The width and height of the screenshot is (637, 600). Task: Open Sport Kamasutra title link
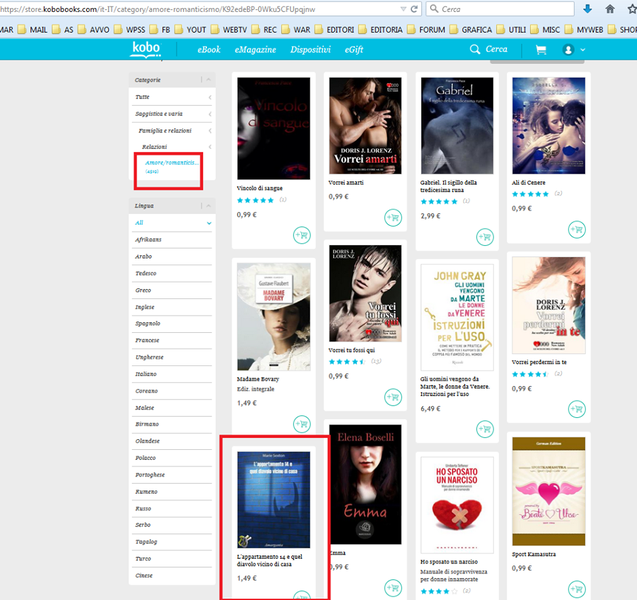pyautogui.click(x=534, y=554)
